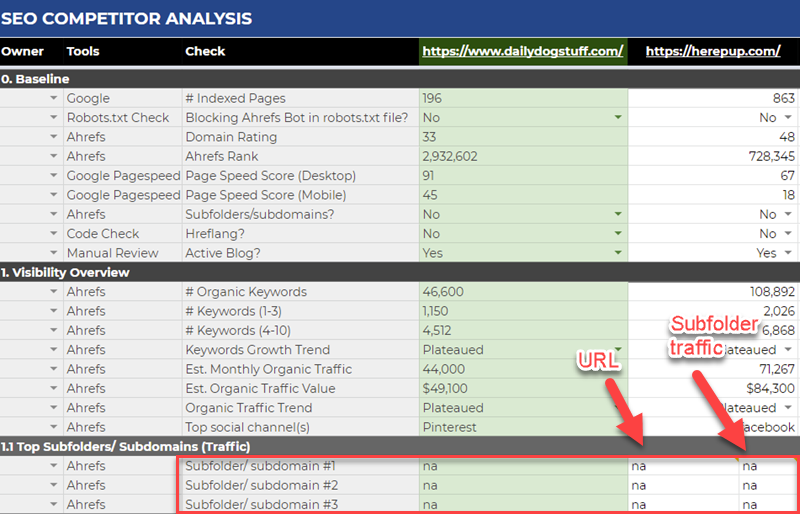Open the herepup.com link in header
800x514 pixels.
tap(712, 51)
